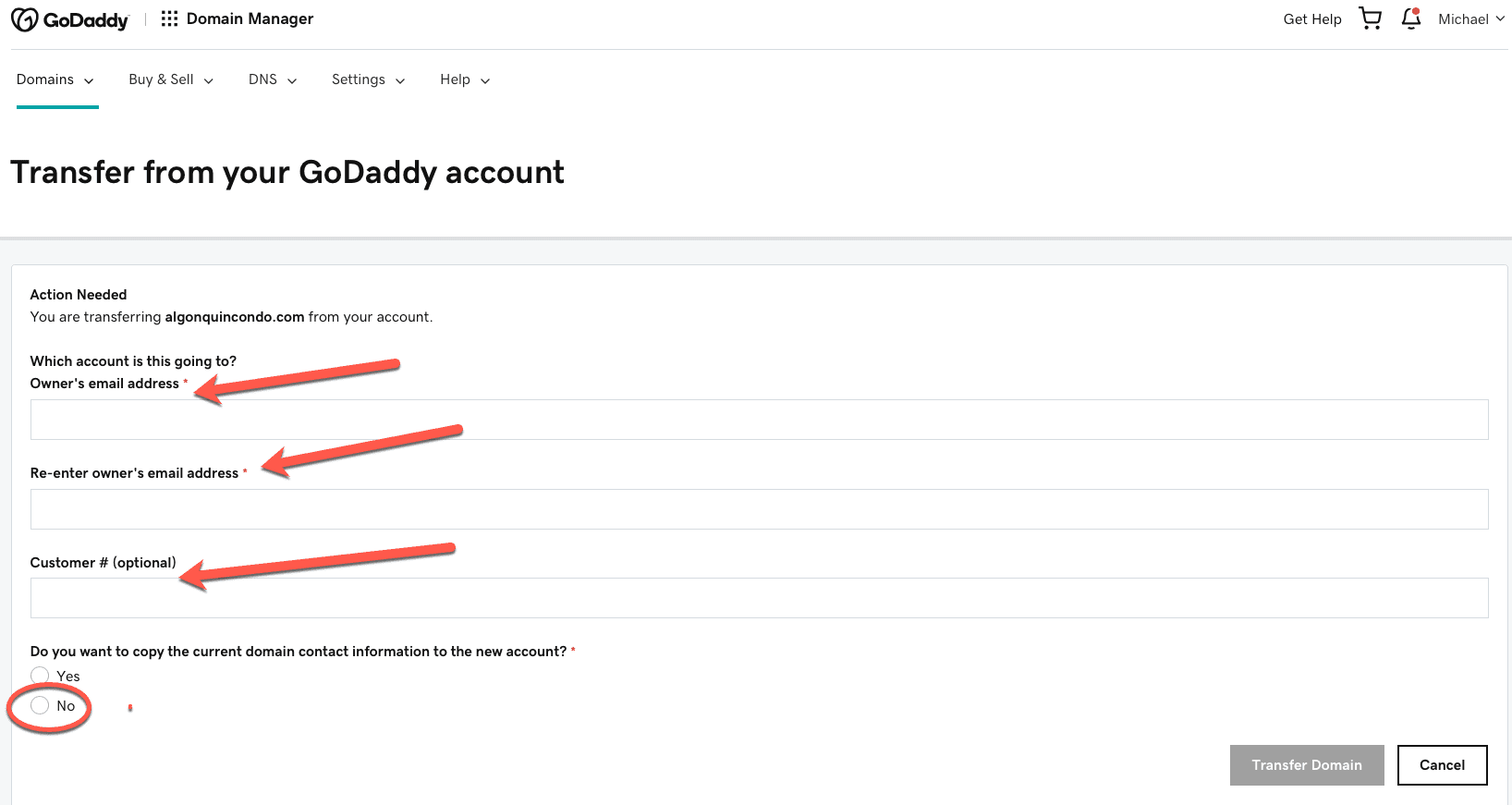Focus the Owner's email address field

[759, 420]
